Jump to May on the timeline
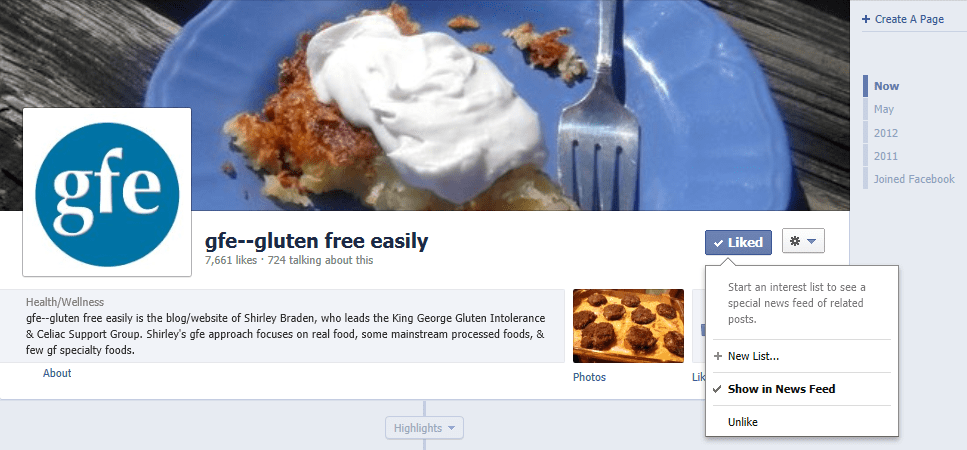Image resolution: width=967 pixels, height=450 pixels. [x=884, y=110]
